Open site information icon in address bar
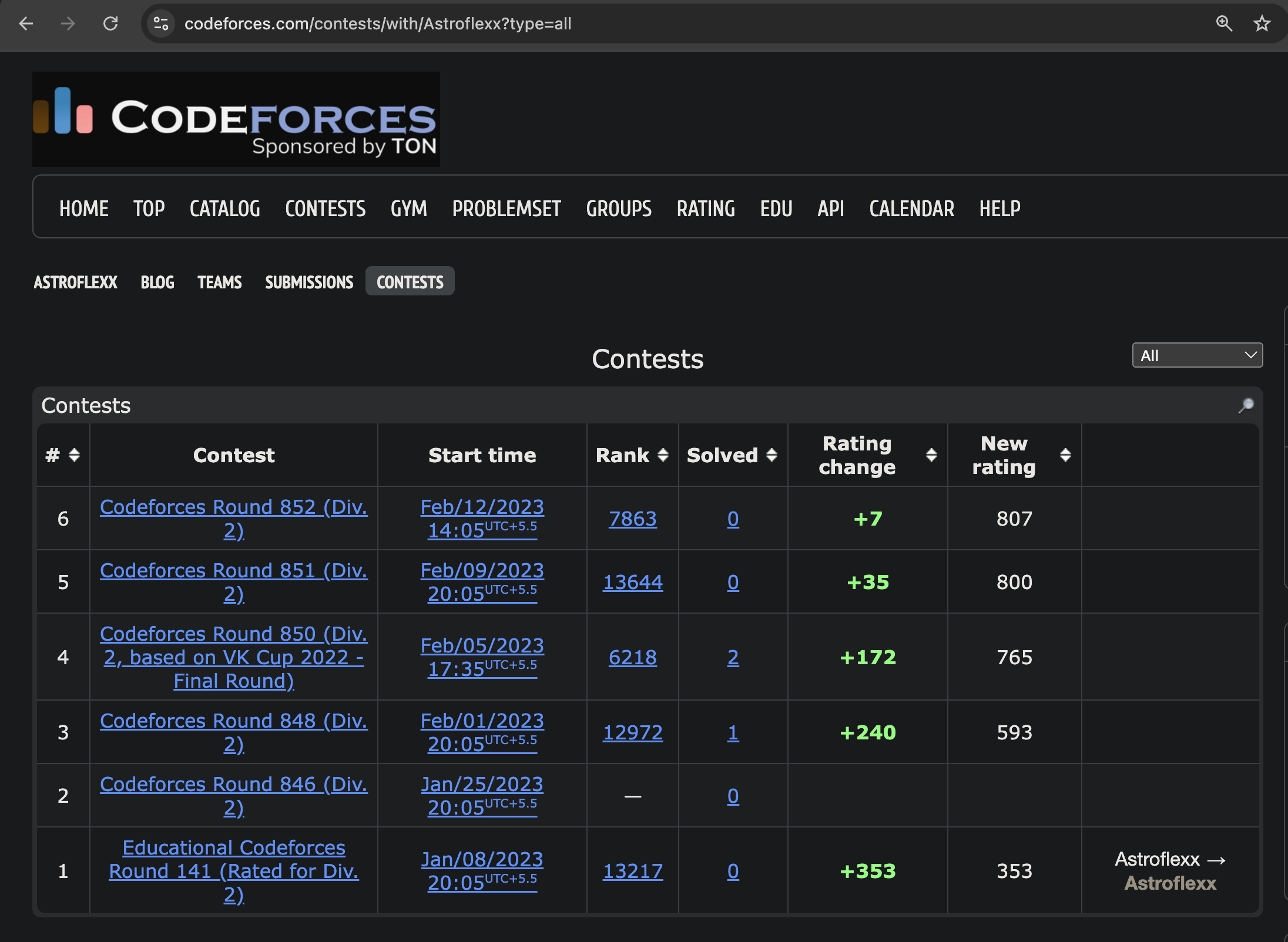Screen dimensions: 1288x942 tap(161, 23)
